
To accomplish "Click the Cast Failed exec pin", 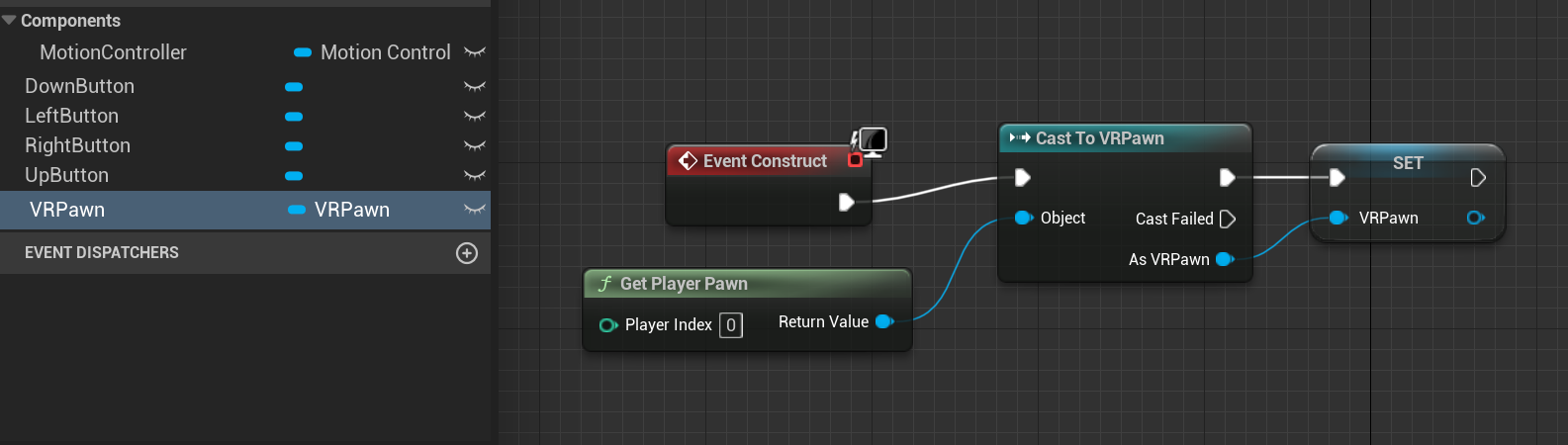I will pos(1228,219).
